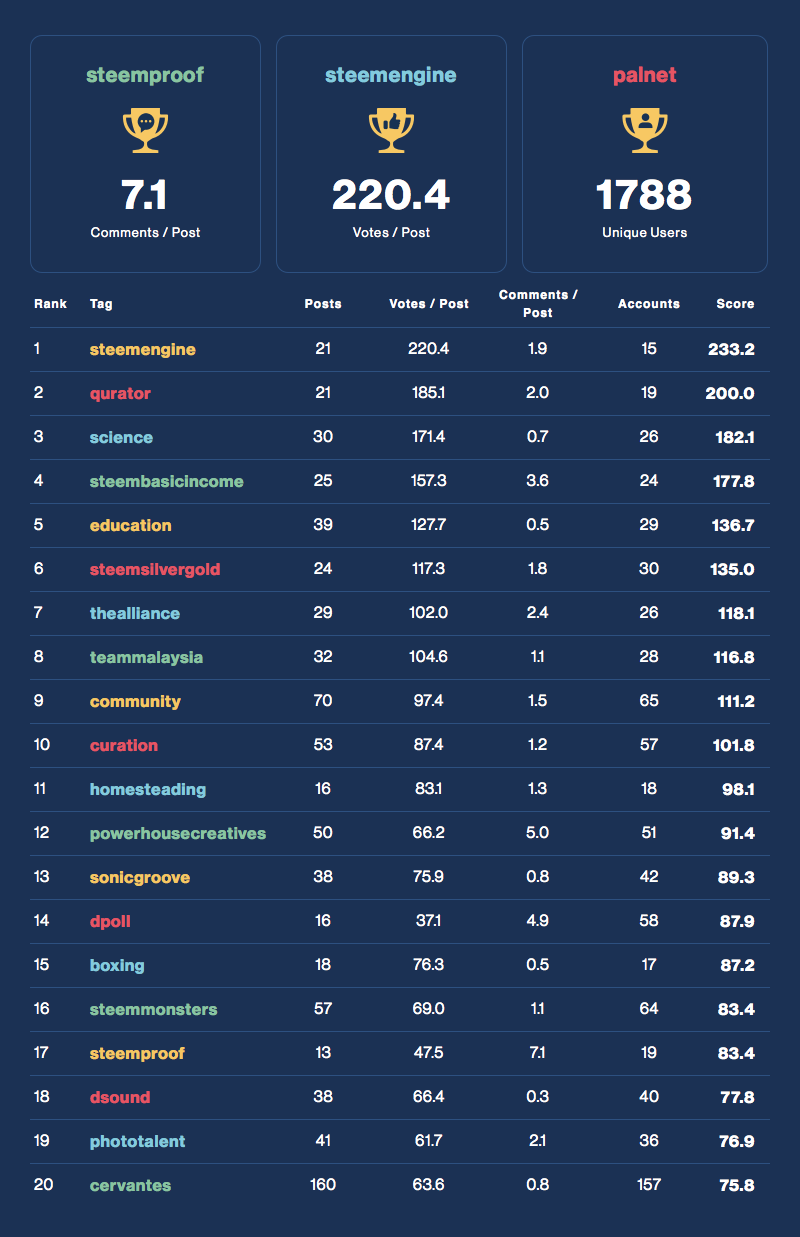This screenshot has width=800, height=1237.
Task: Open the steemengine tag in rank 1 row
Action: [143, 349]
